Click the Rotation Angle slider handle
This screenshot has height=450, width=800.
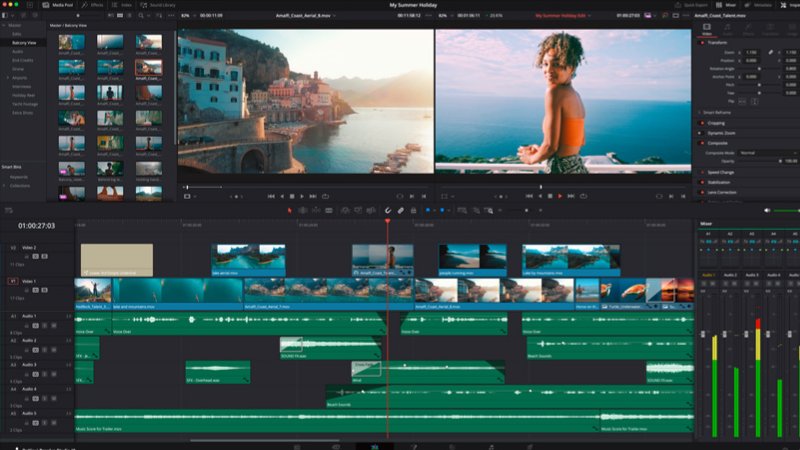(759, 68)
